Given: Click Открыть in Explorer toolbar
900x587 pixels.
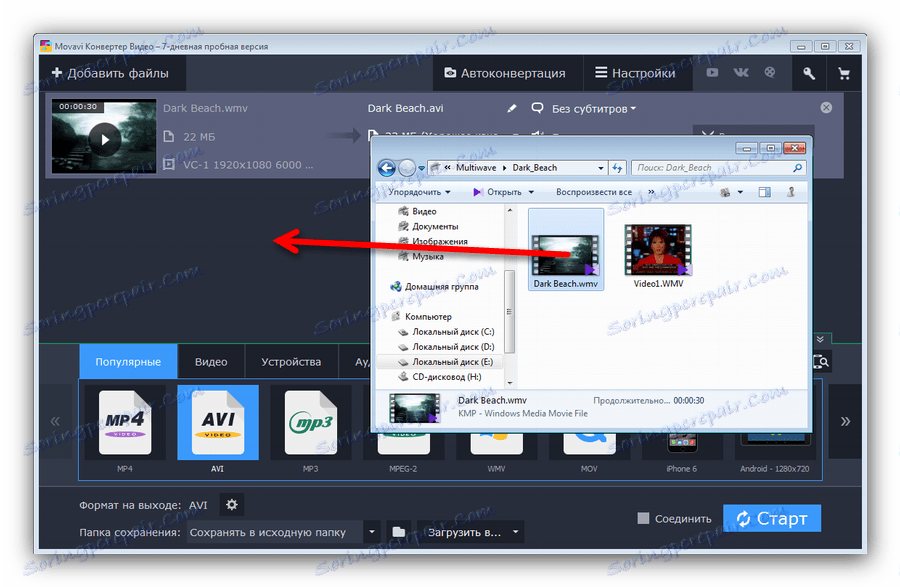Looking at the screenshot, I should tap(497, 192).
